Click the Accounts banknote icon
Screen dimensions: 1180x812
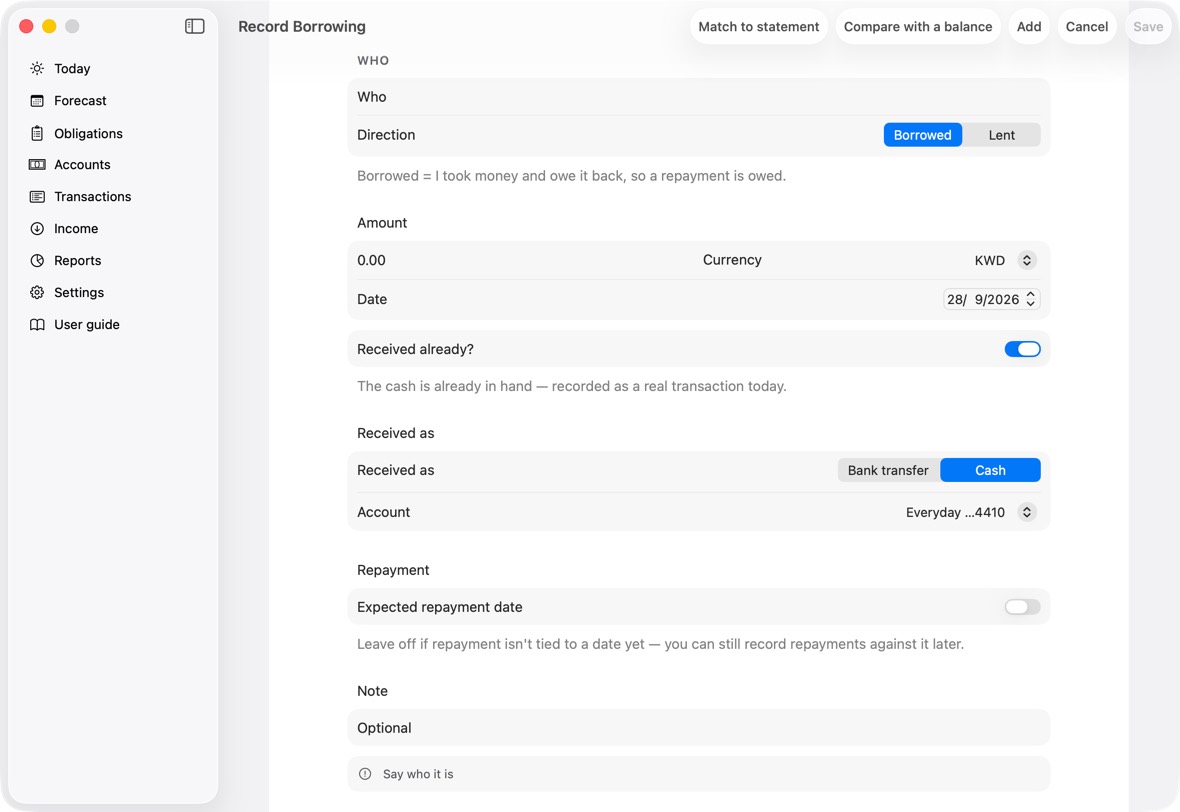[x=37, y=165]
